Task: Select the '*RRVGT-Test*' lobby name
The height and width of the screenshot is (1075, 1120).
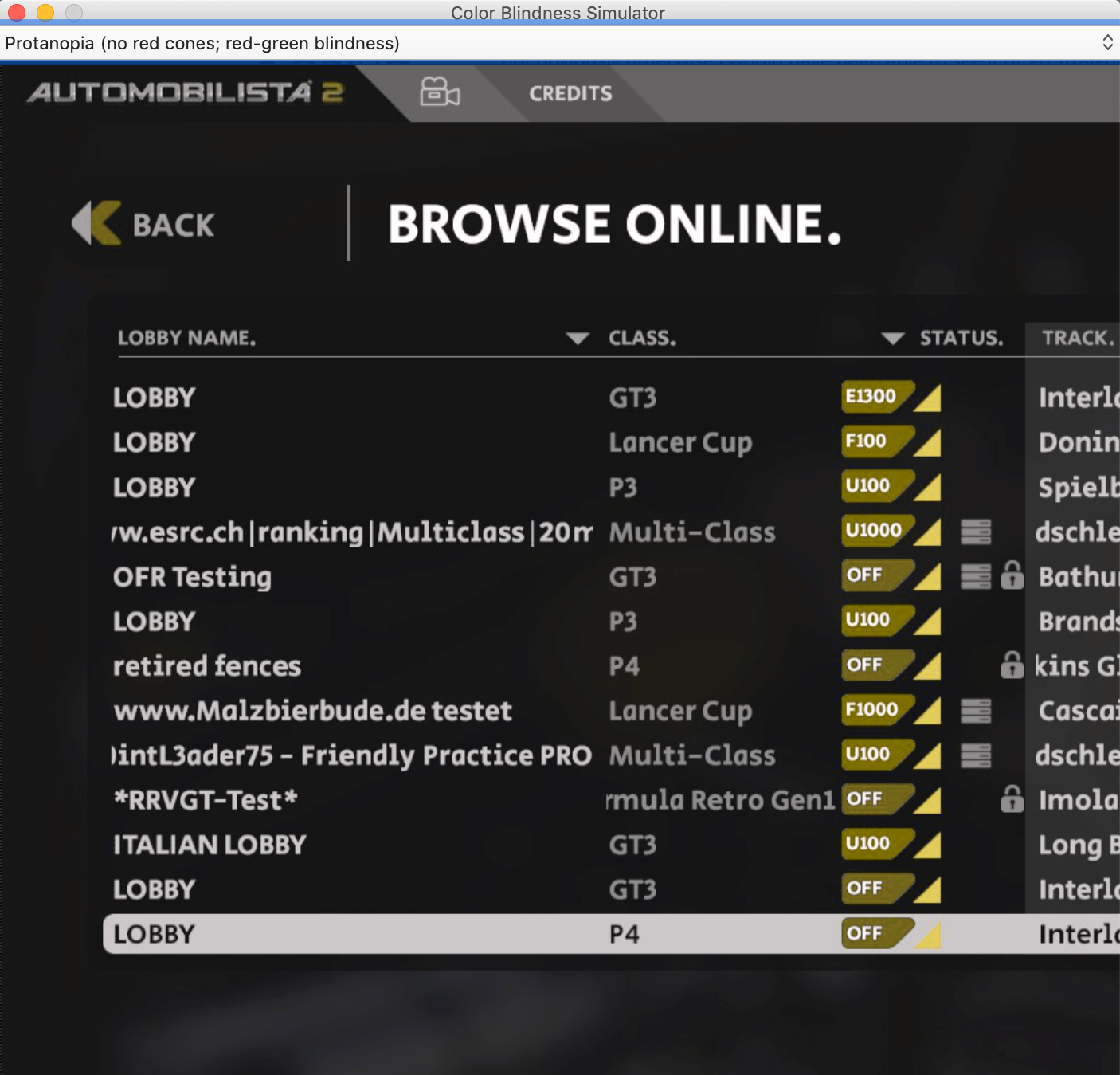Action: click(x=205, y=799)
